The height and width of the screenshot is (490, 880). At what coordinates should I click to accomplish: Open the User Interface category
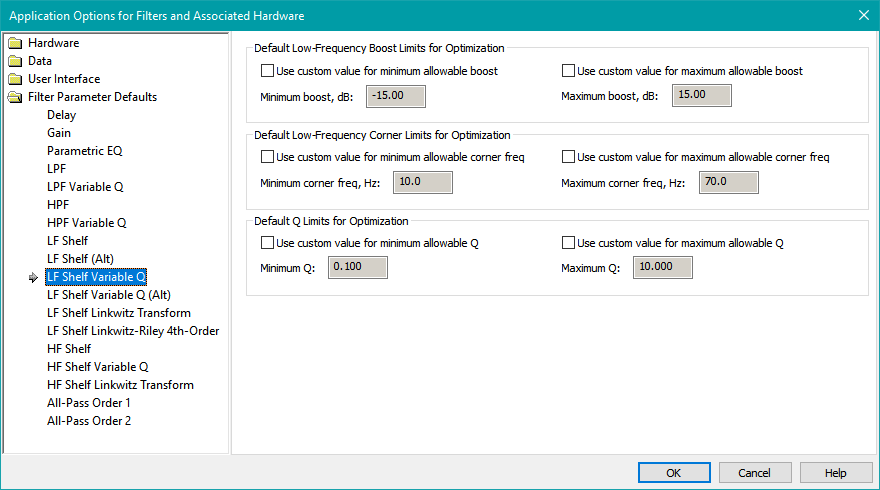(64, 79)
